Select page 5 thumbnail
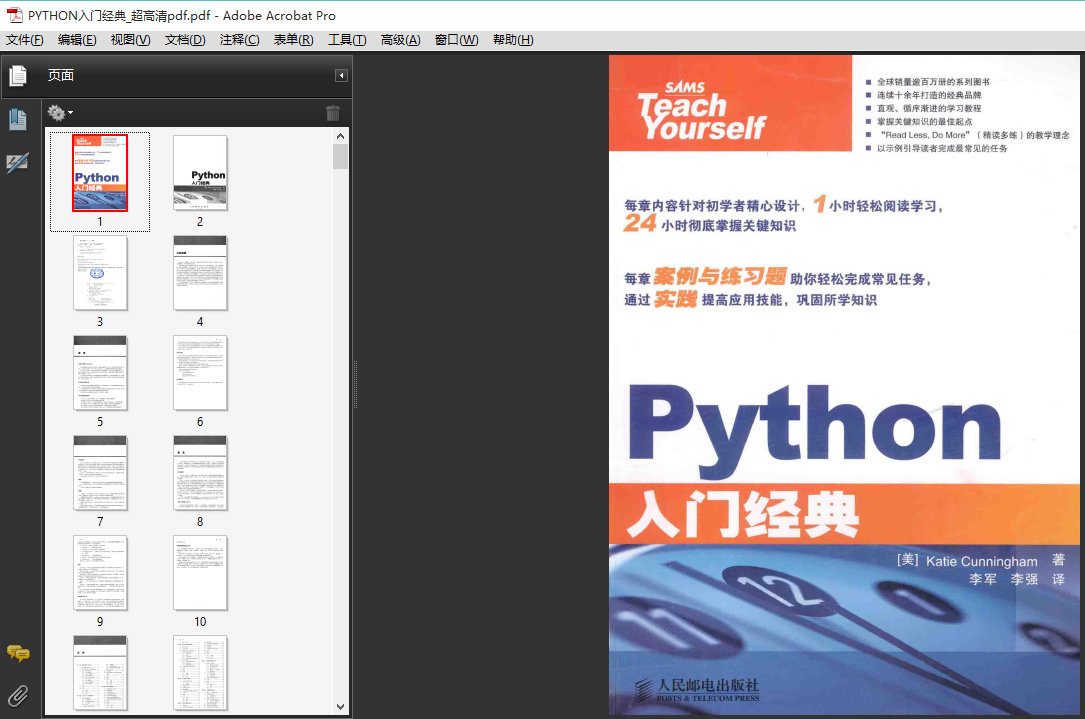The image size is (1085, 719). click(x=100, y=373)
